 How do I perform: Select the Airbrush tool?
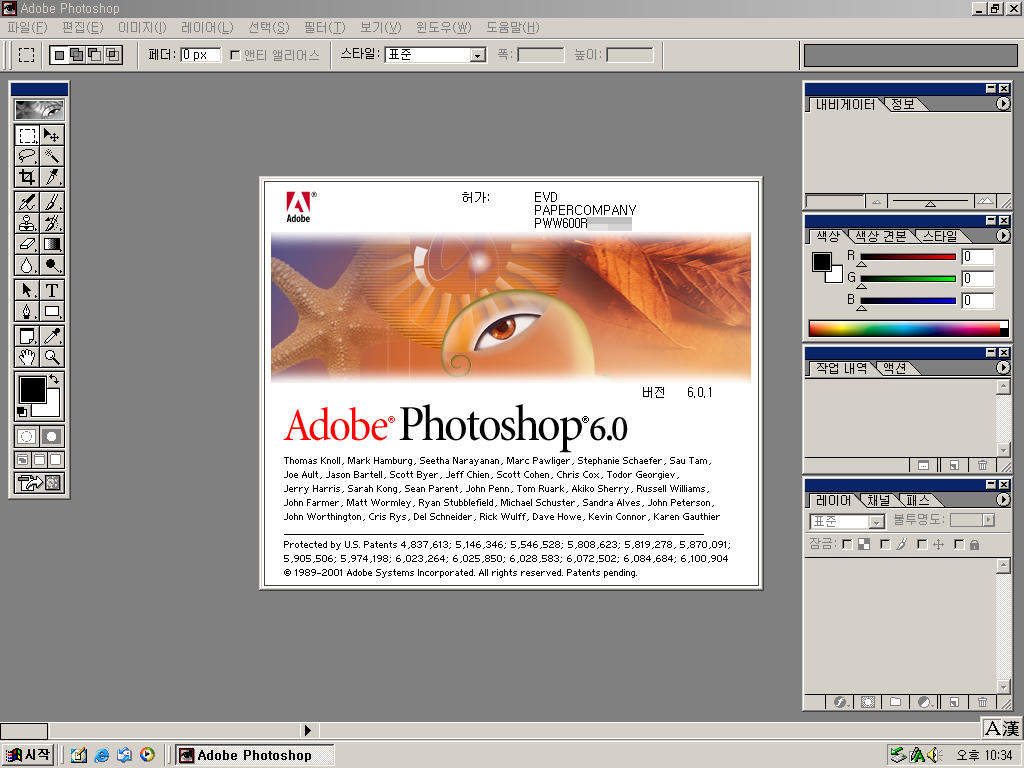[27, 202]
